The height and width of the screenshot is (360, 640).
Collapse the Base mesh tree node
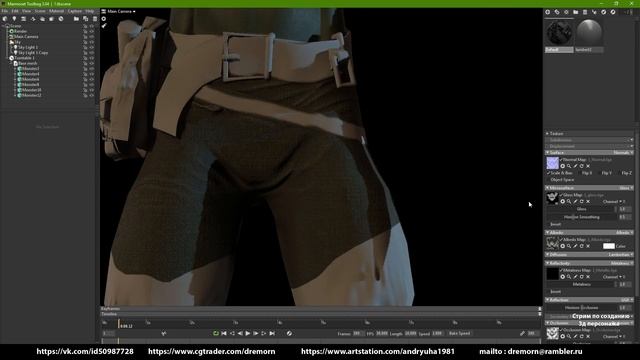pyautogui.click(x=11, y=63)
